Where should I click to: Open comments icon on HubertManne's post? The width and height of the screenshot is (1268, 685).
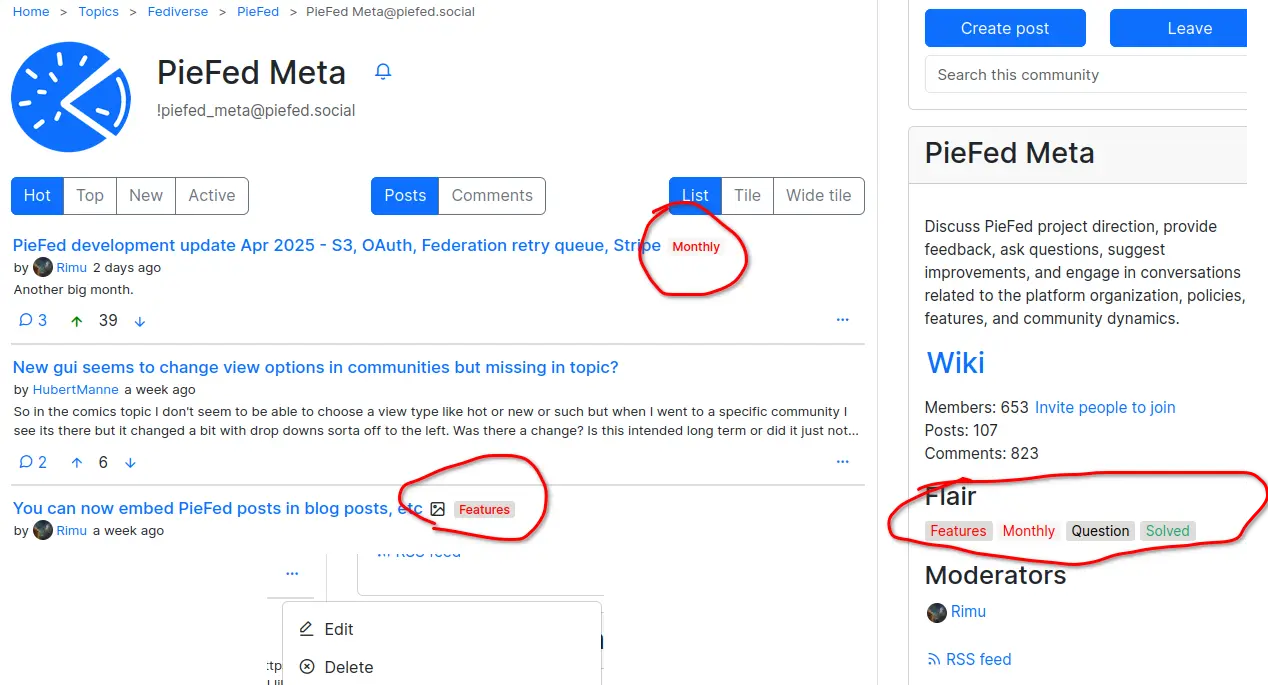(26, 462)
